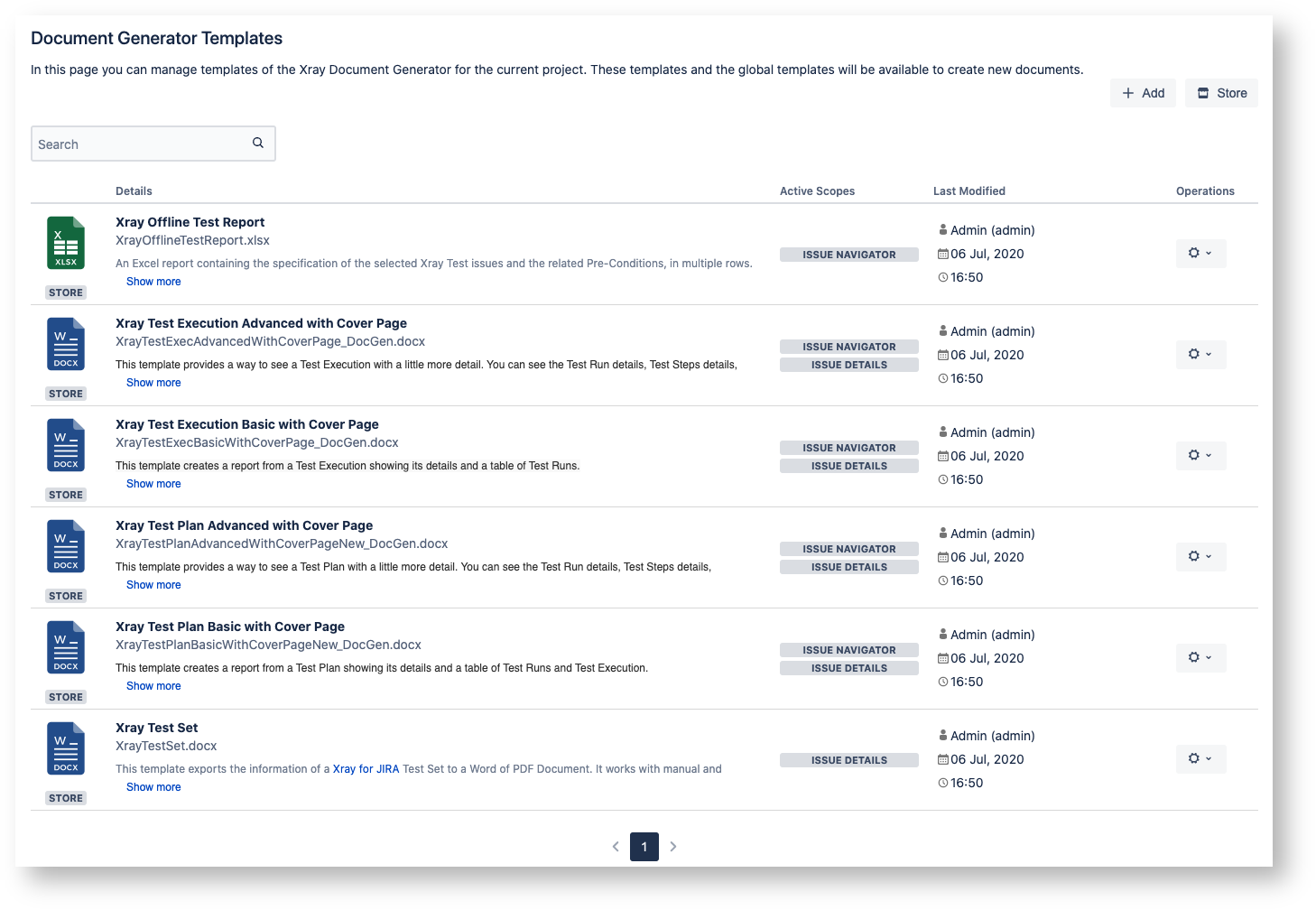Click title Xray Test Execution Advanced with Cover Page
This screenshot has height=910, width=1316.
pyautogui.click(x=261, y=323)
